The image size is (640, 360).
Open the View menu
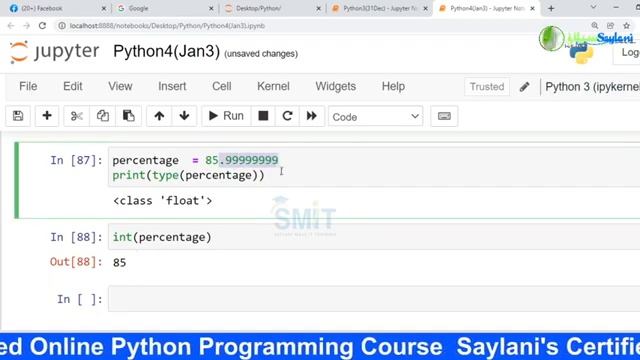coord(120,87)
